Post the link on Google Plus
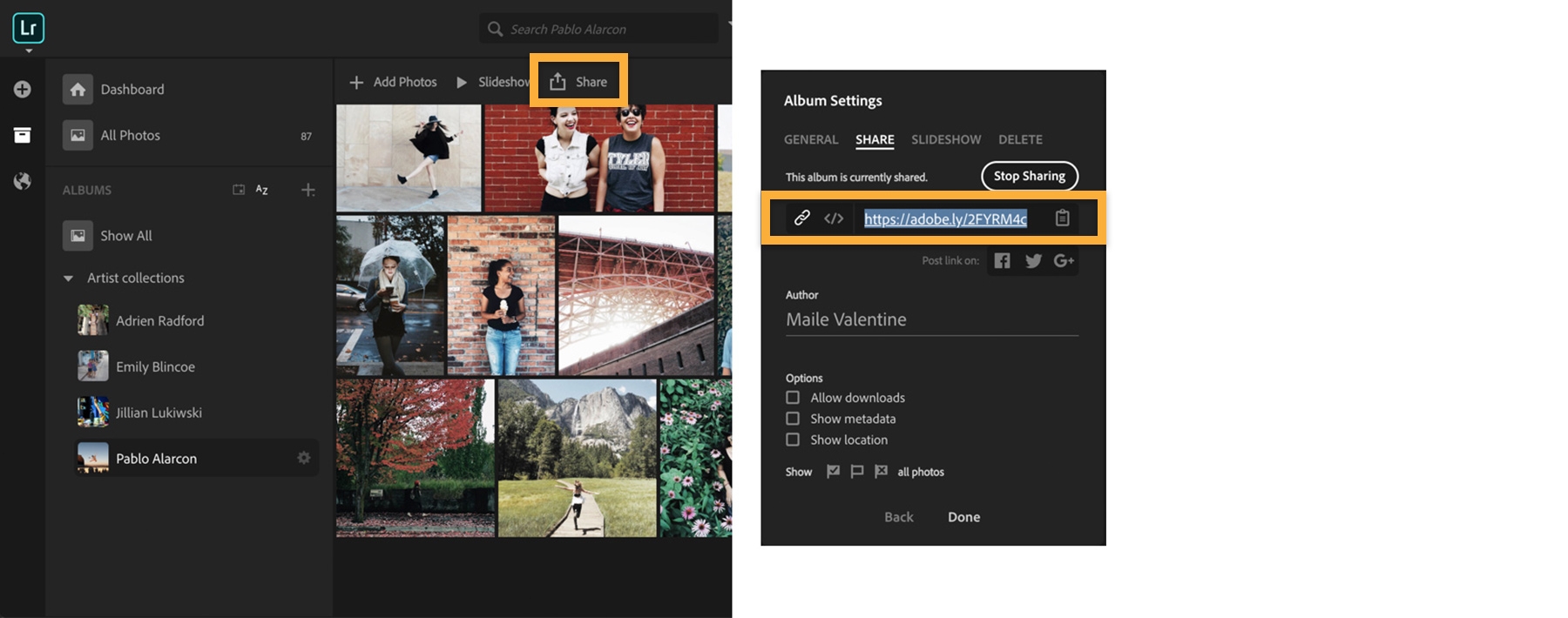 (1064, 260)
